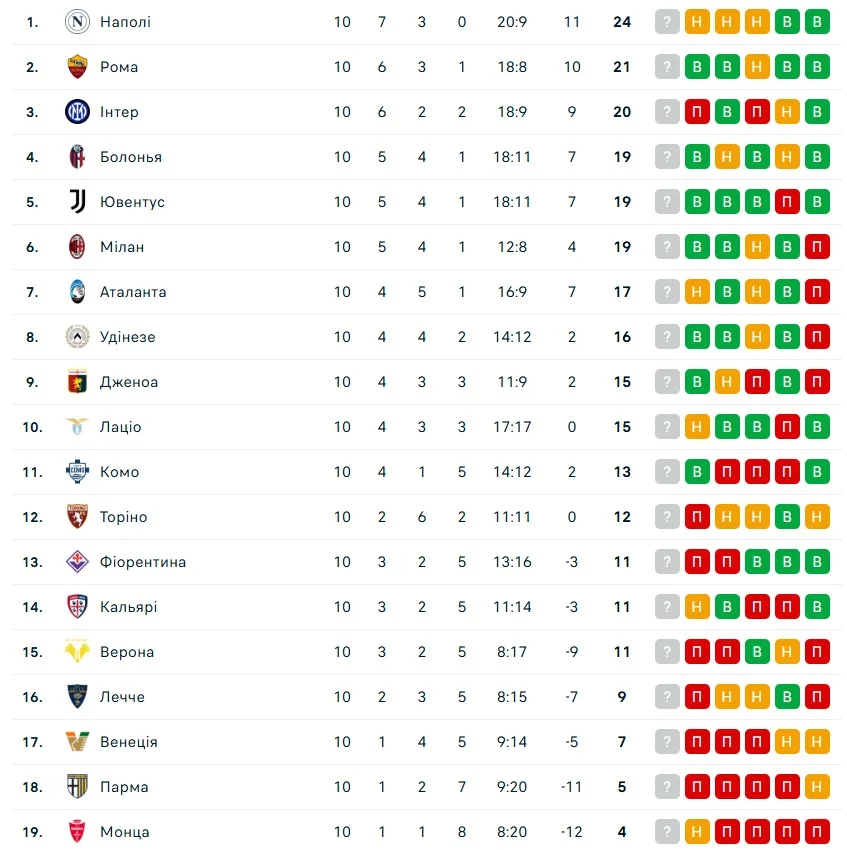Click the Juventus club logo
The height and width of the screenshot is (850, 847).
pyautogui.click(x=77, y=202)
